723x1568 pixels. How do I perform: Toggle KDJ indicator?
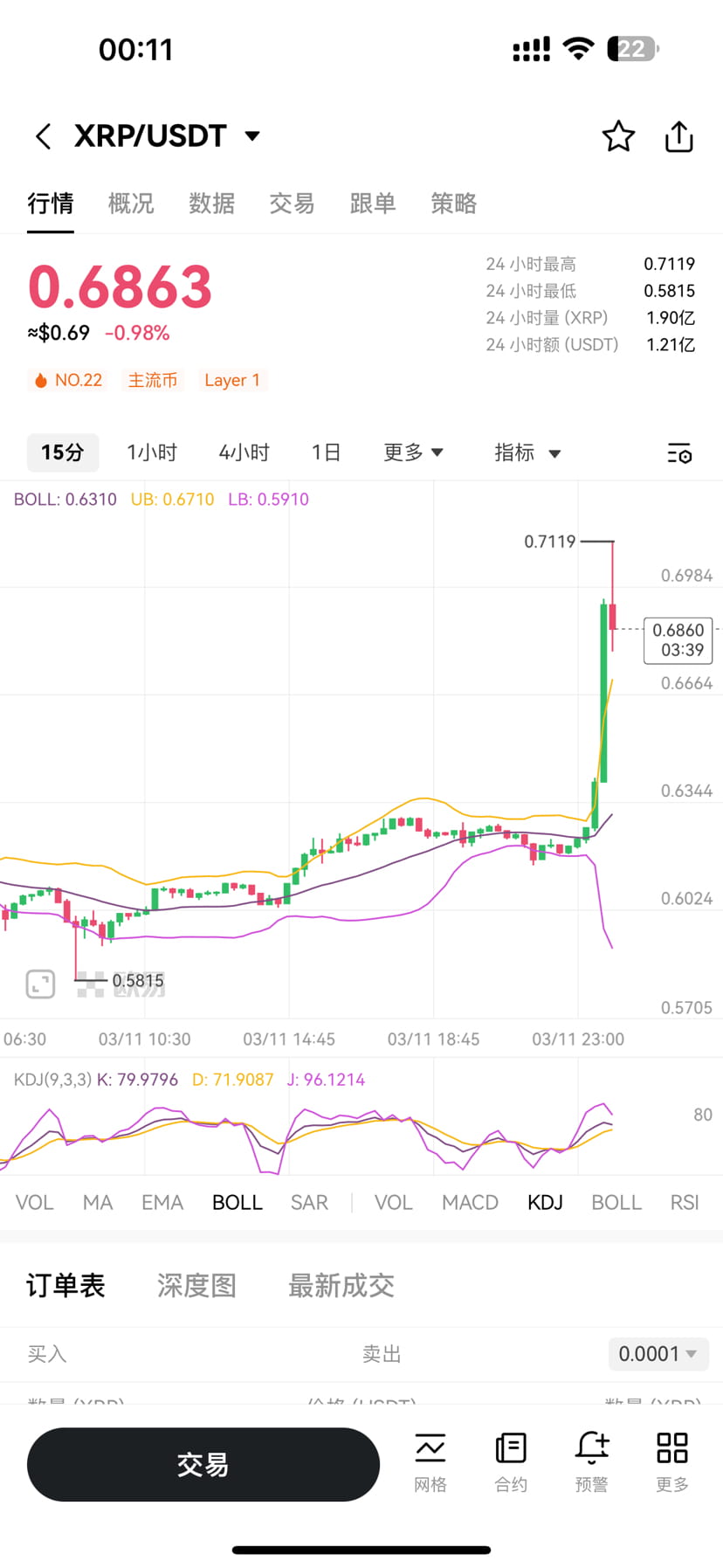545,1203
